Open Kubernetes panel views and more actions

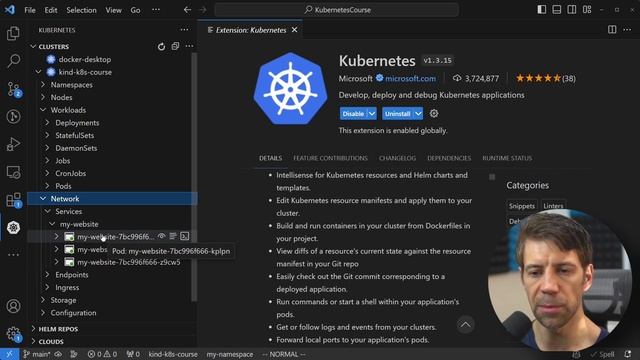tap(184, 29)
